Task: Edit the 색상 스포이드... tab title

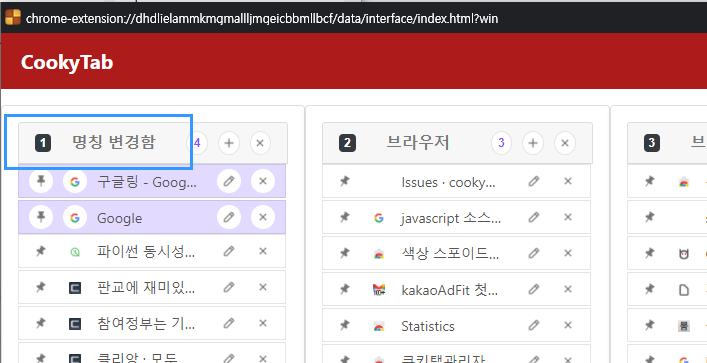Action: pyautogui.click(x=534, y=253)
